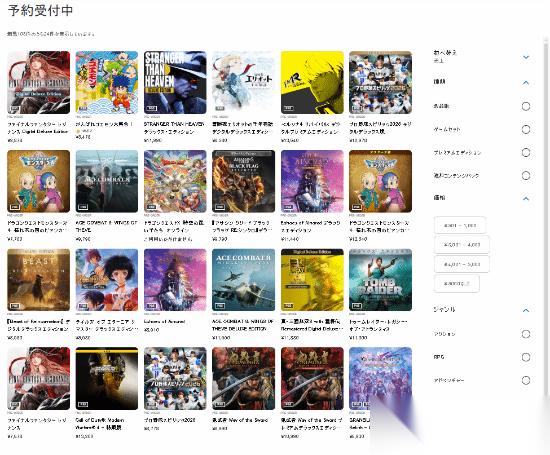This screenshot has height=455, width=550.
Task: Select the 追加コンテンツパック radio button
Action: [525, 175]
